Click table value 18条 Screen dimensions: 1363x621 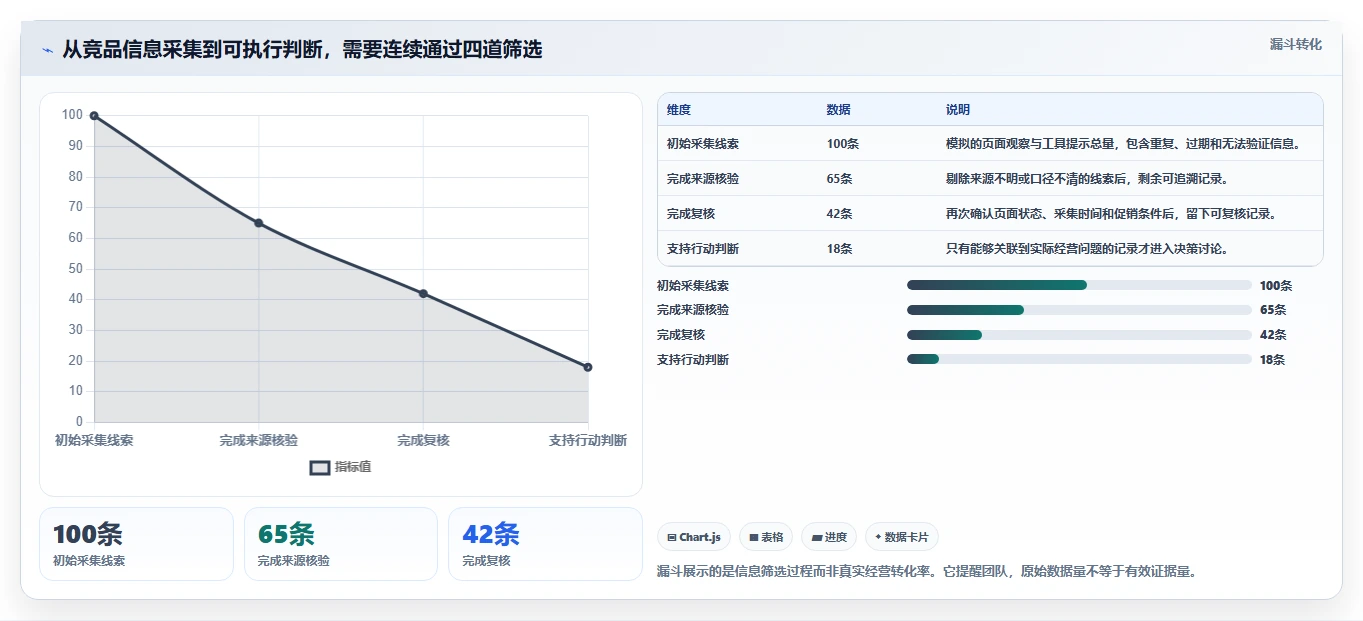(x=840, y=249)
